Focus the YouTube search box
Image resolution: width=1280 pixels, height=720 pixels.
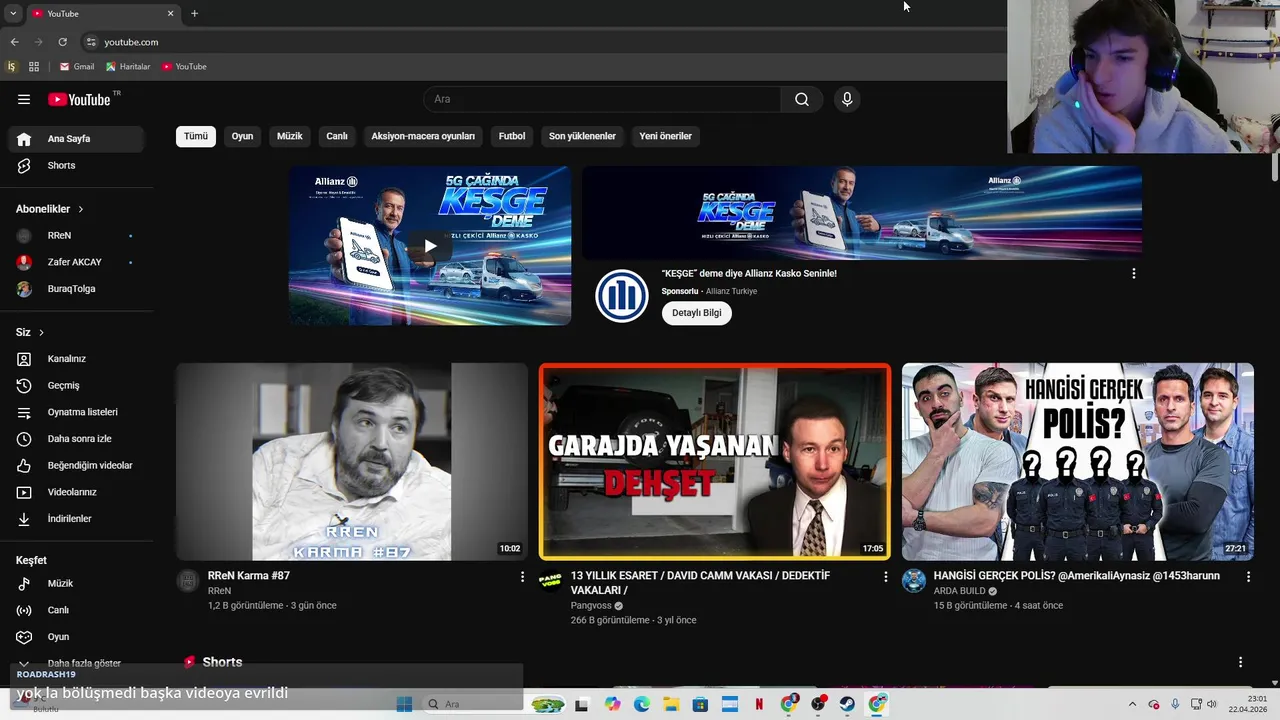point(602,99)
